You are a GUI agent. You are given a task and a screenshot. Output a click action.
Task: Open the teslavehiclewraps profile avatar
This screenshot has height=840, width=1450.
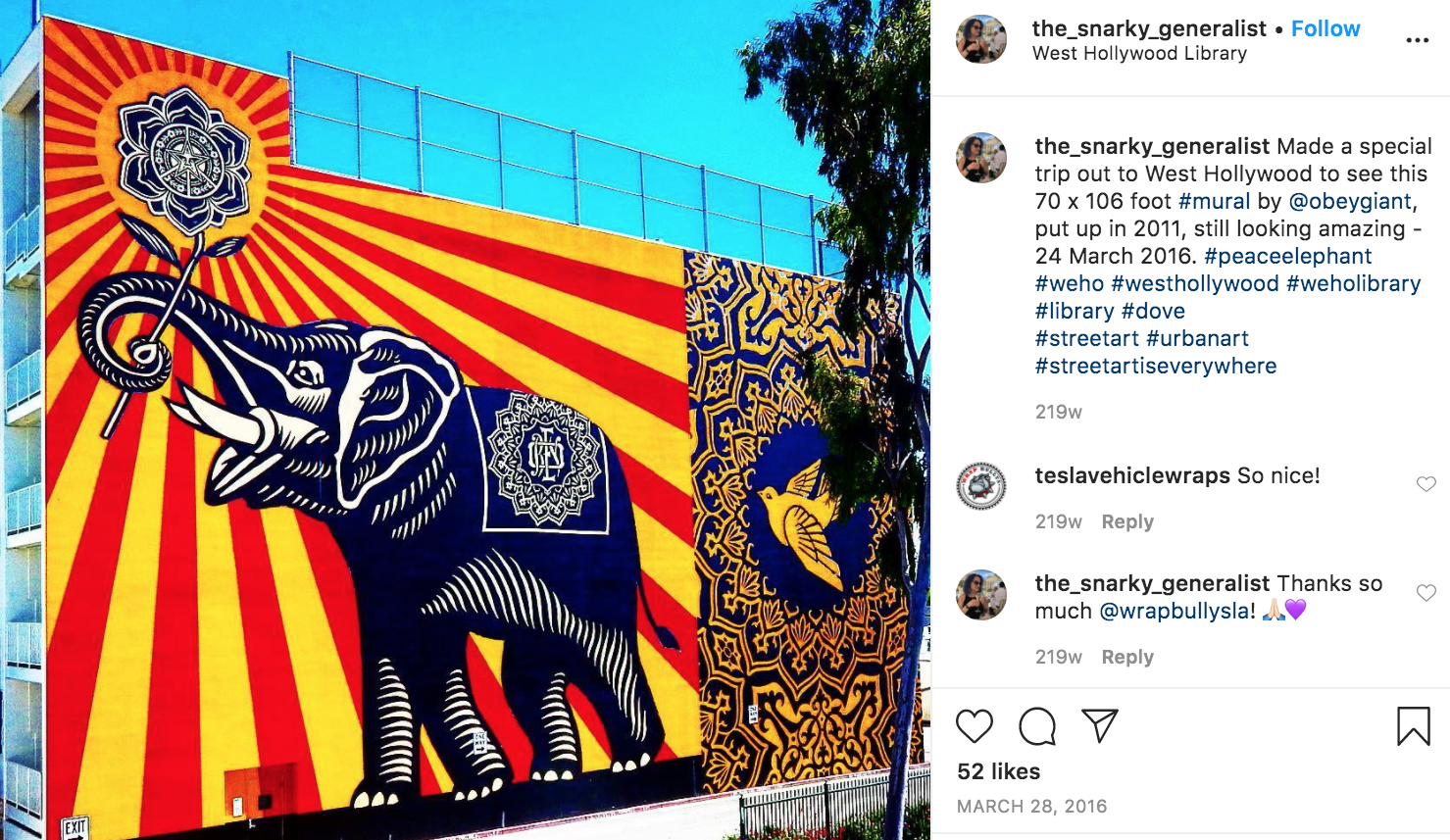[x=981, y=486]
